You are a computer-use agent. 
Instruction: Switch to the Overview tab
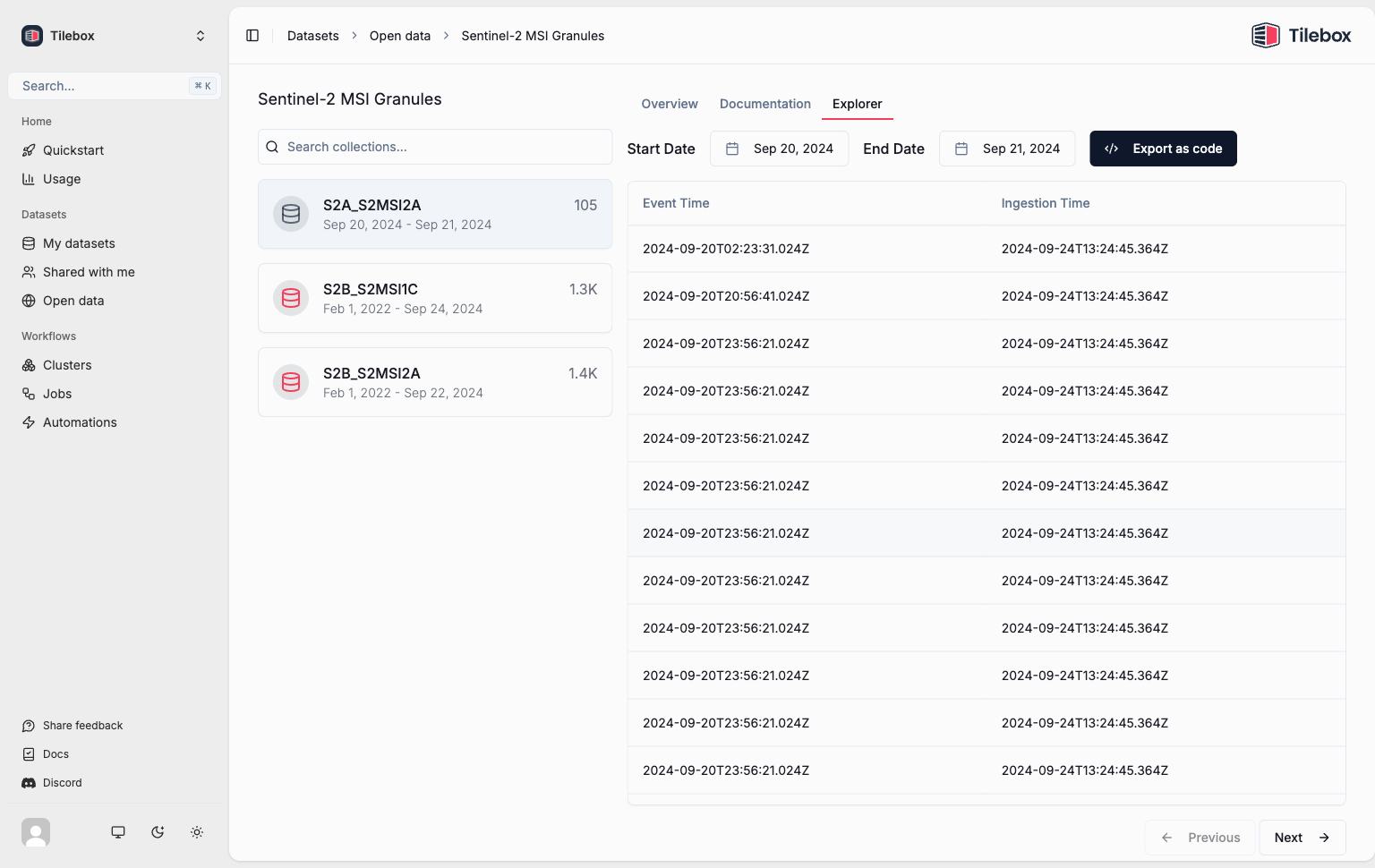click(670, 104)
